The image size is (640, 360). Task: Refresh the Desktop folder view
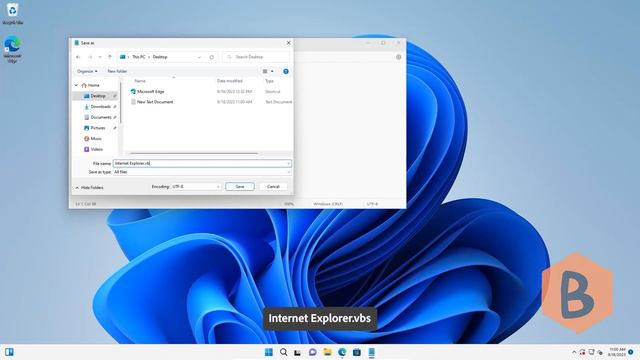(x=211, y=57)
